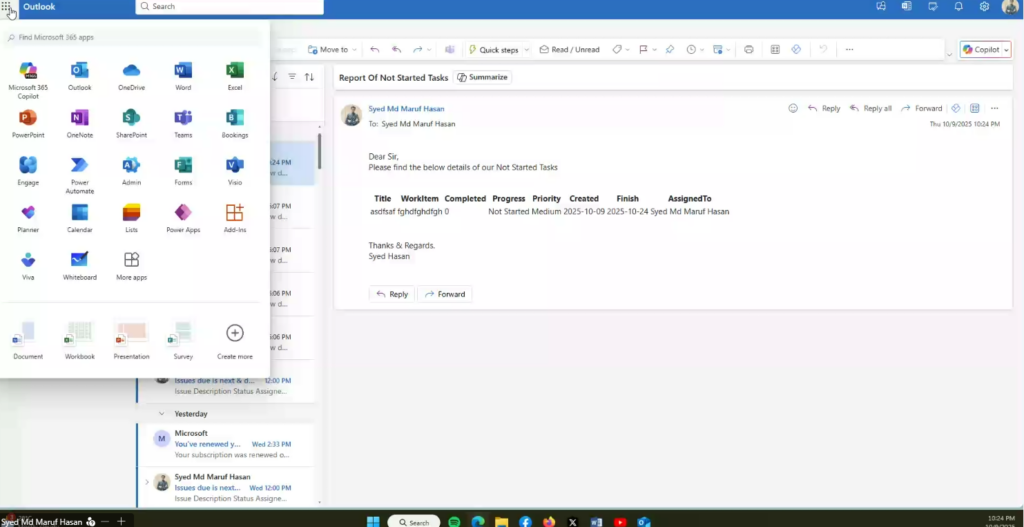
Task: Open the Settings gear in header
Action: (x=984, y=6)
